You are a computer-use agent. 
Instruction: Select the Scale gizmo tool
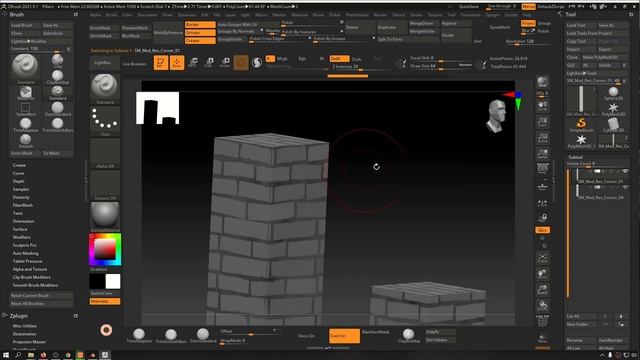coord(209,62)
